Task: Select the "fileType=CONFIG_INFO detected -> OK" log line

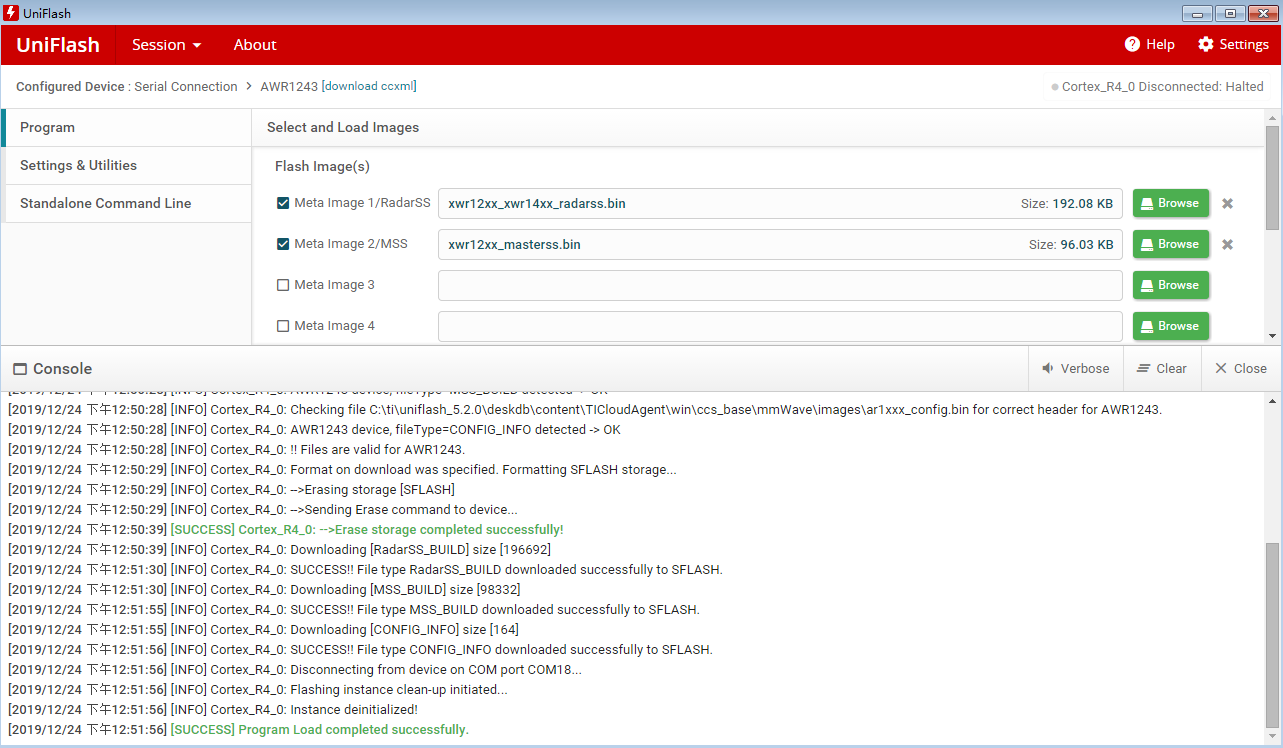Action: (314, 430)
